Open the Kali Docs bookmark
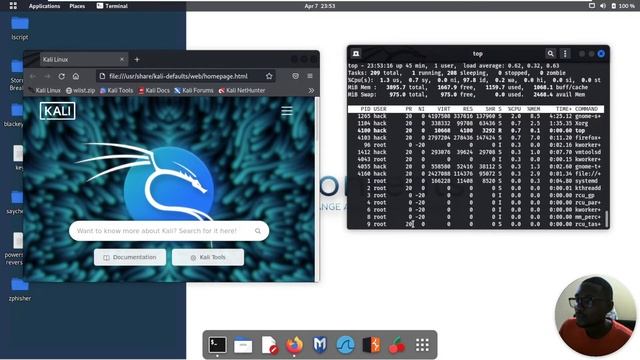Viewport: 640px width, 360px height. [x=154, y=91]
